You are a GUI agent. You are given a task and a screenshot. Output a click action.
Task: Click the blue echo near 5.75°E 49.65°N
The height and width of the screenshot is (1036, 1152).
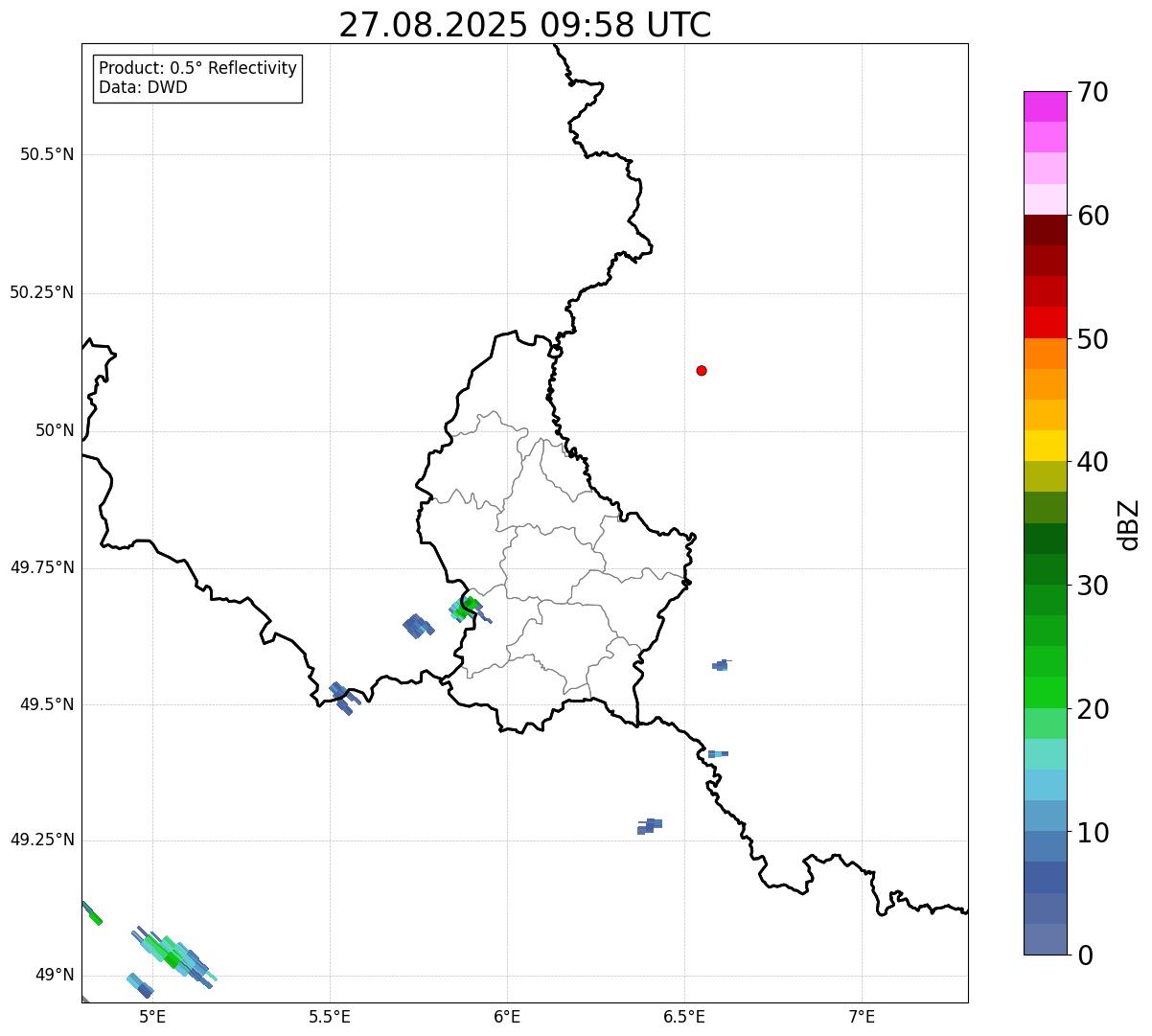418,626
